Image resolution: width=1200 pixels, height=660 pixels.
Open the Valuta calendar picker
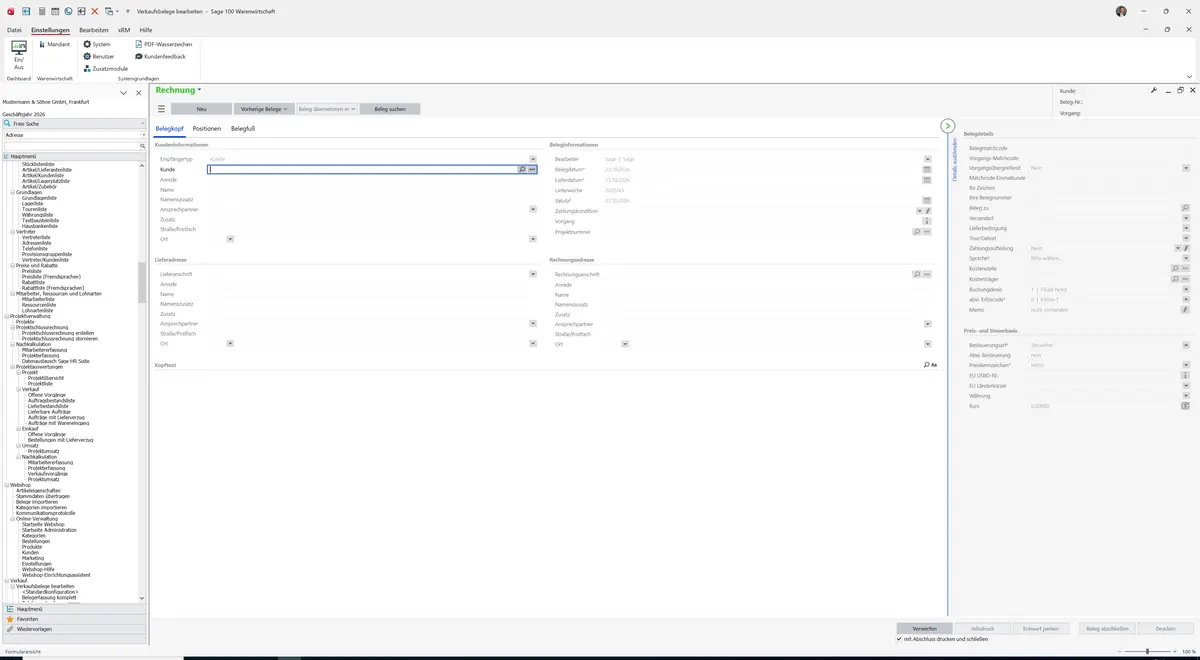(x=927, y=201)
